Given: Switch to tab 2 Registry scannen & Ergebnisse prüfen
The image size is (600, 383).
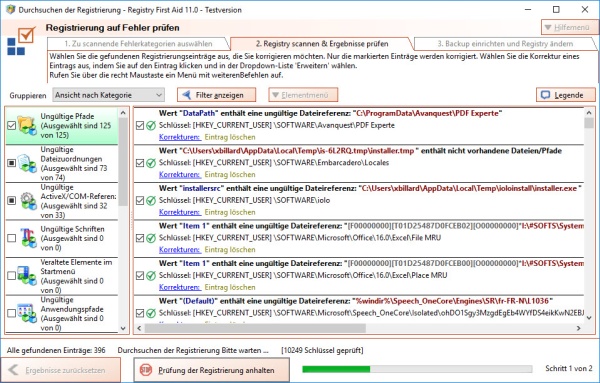Looking at the screenshot, I should click(x=322, y=44).
